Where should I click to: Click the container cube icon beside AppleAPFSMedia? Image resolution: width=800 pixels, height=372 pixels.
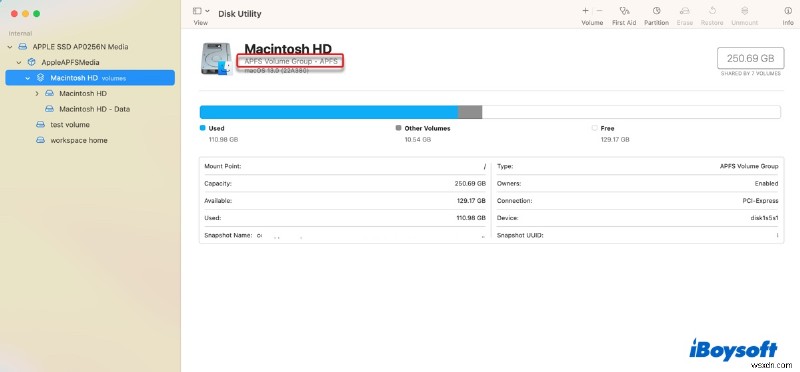(32, 62)
